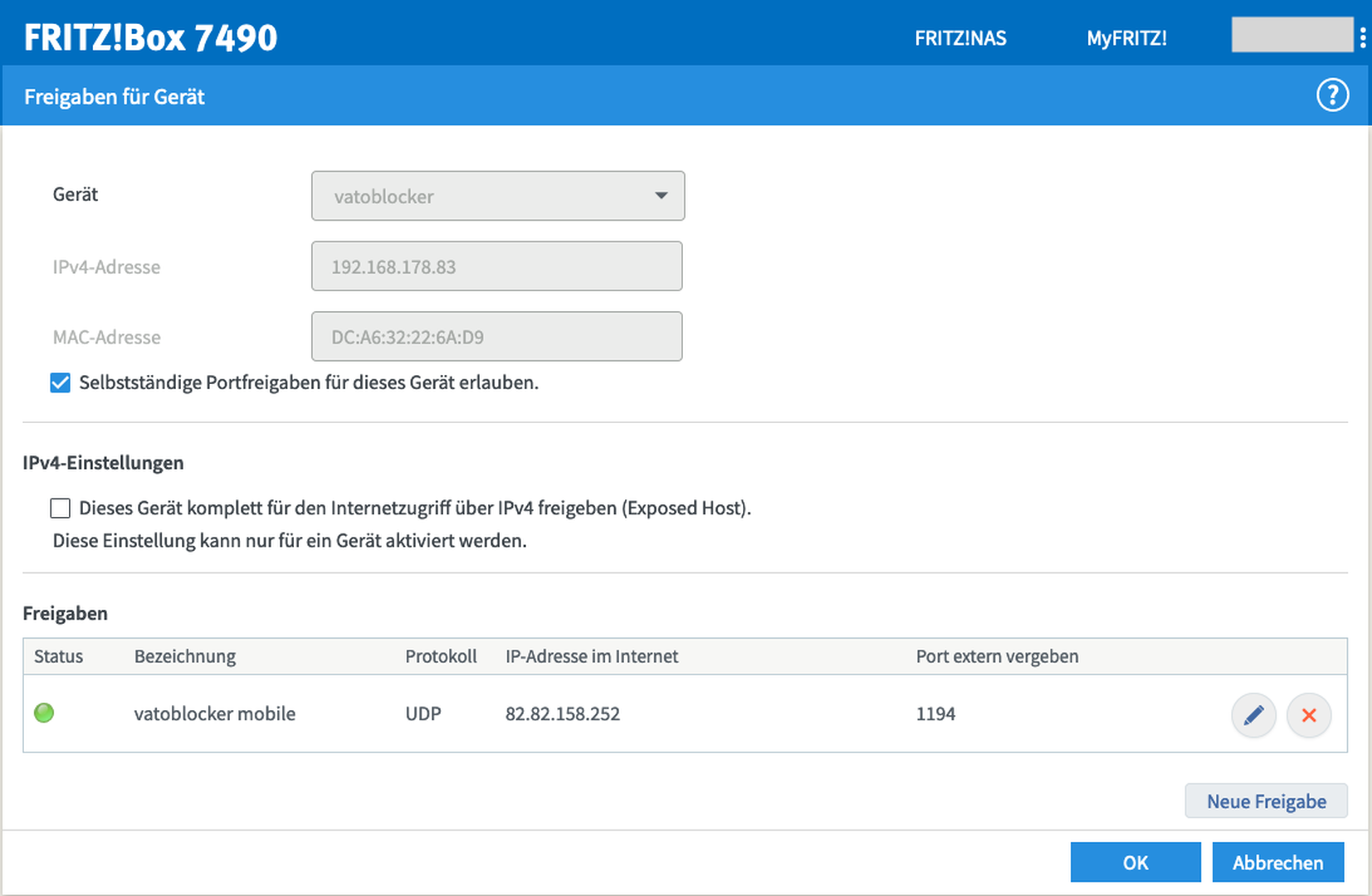Select the vatoblocker mobile name cell
Image resolution: width=1372 pixels, height=896 pixels.
(215, 713)
